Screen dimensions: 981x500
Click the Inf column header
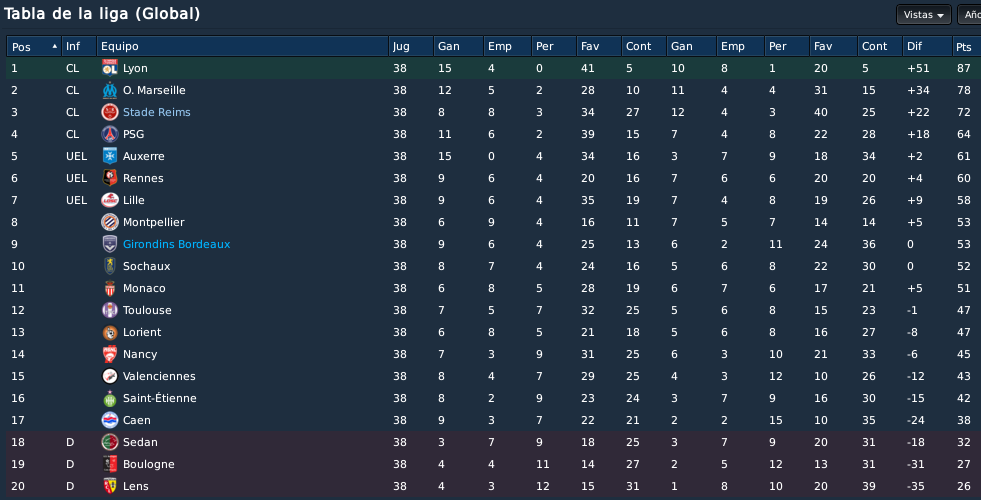pos(79,46)
